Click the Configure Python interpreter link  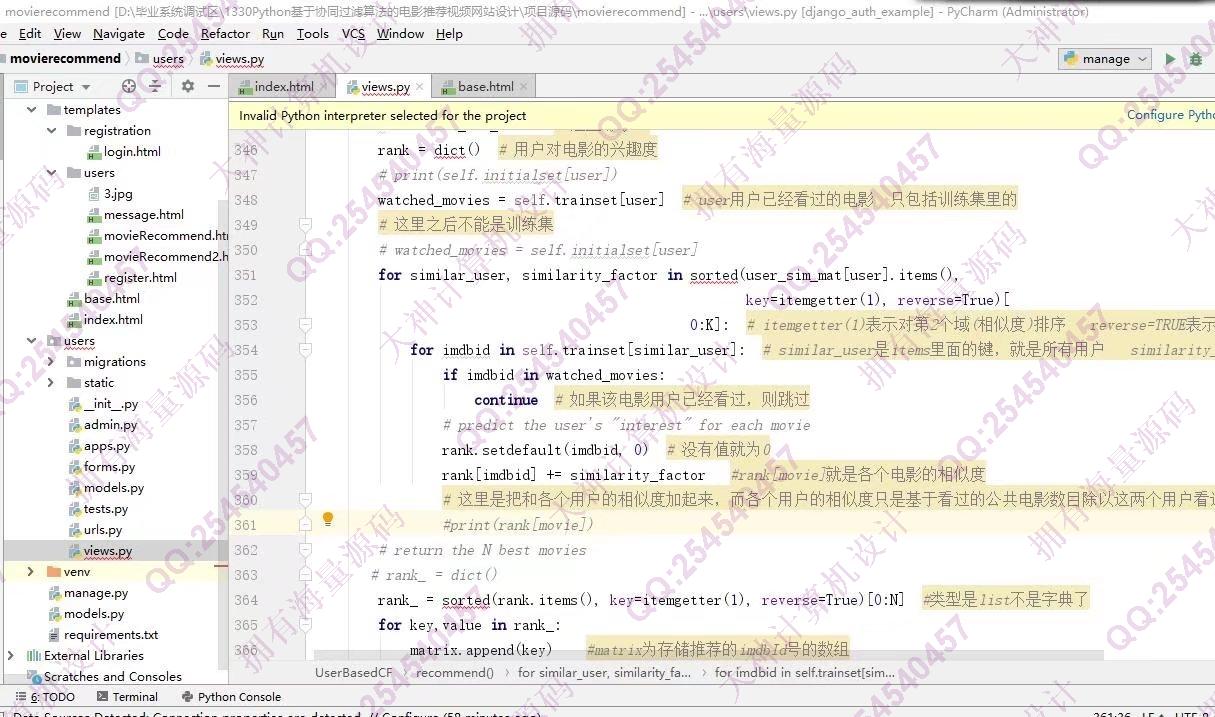pos(1170,115)
